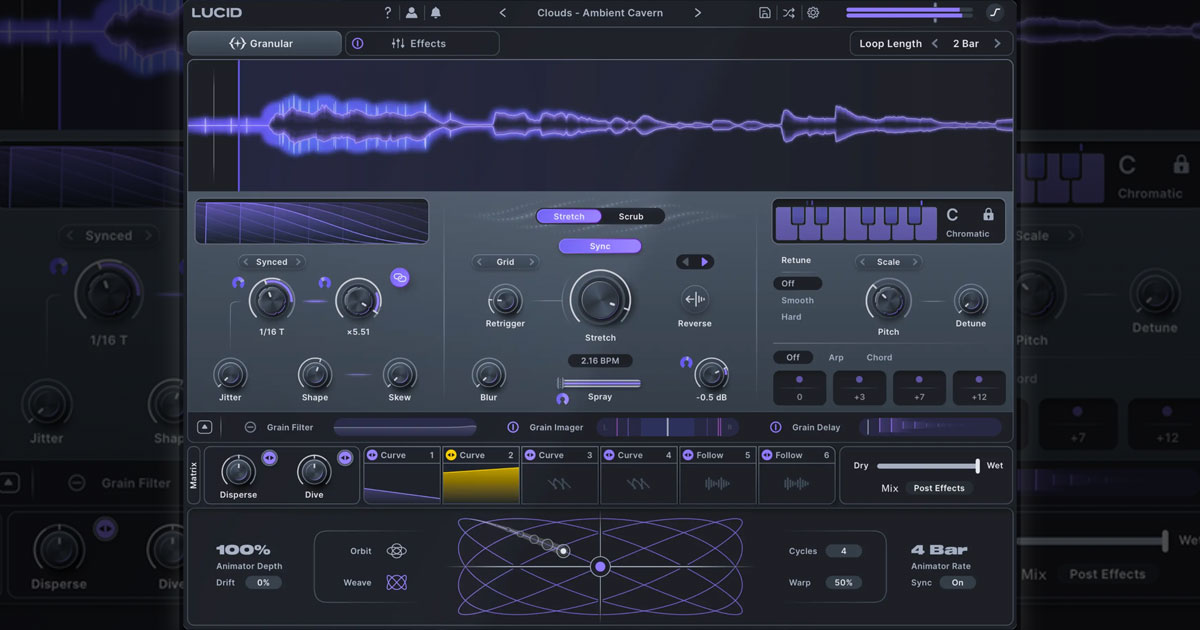This screenshot has width=1200, height=630.
Task: Expand the panel with the up-arrow button
Action: coord(204,427)
